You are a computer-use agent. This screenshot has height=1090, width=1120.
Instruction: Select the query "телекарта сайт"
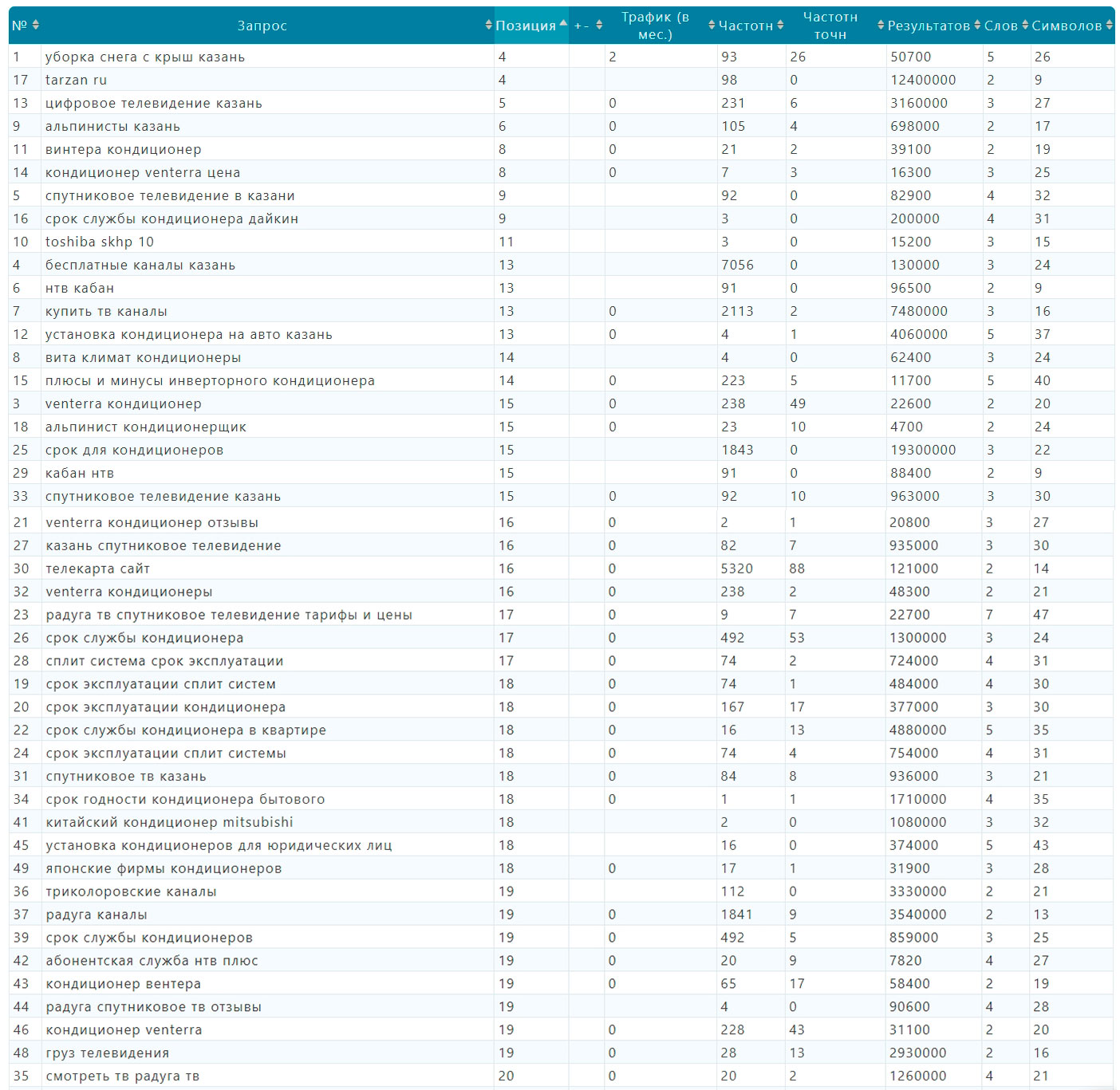(x=98, y=569)
